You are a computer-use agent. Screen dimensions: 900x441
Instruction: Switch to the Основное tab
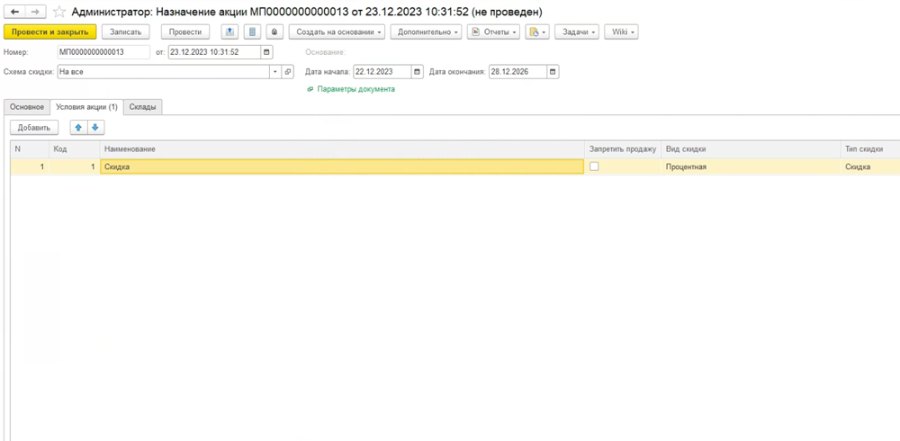coord(27,107)
